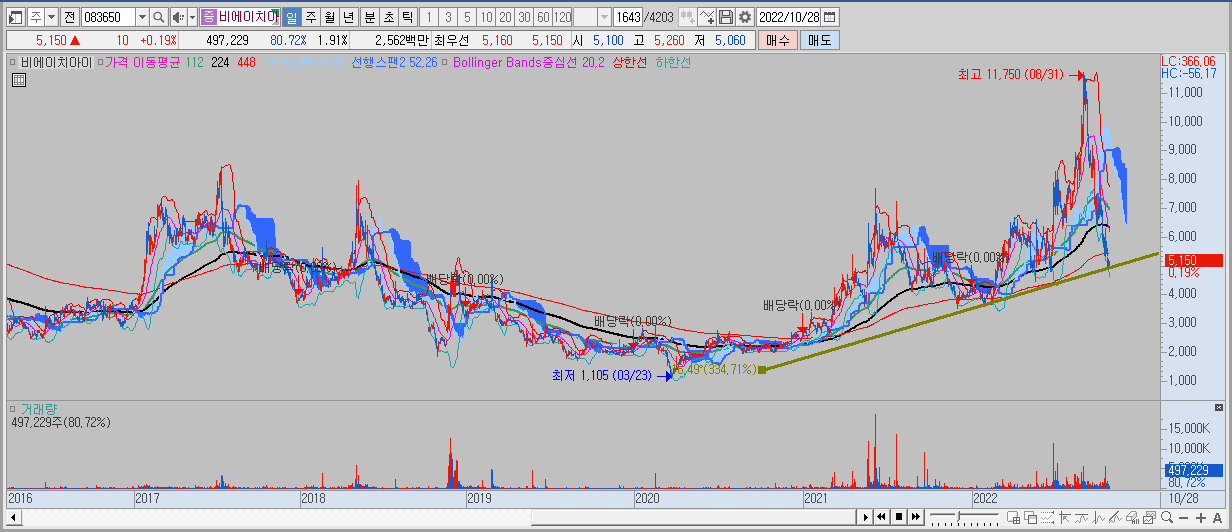Click the 최고 11,750 (08/31) label
The width and height of the screenshot is (1232, 532).
(1009, 75)
